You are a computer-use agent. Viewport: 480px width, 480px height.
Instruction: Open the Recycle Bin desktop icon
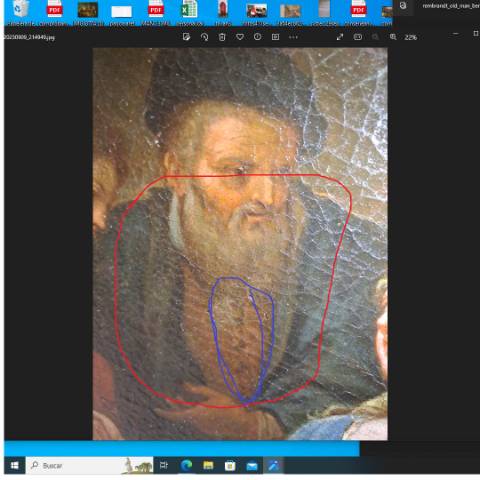(21, 13)
